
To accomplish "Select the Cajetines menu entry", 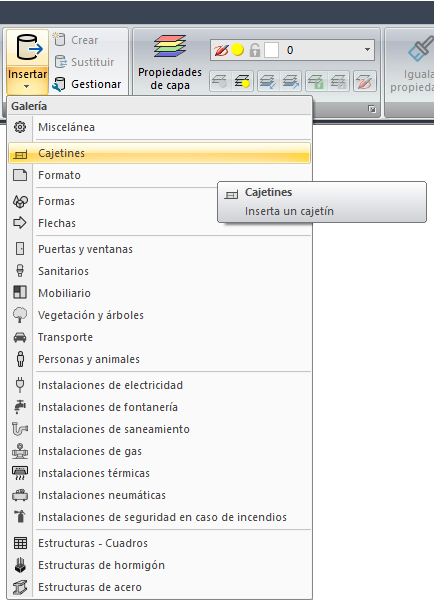I will click(x=159, y=153).
